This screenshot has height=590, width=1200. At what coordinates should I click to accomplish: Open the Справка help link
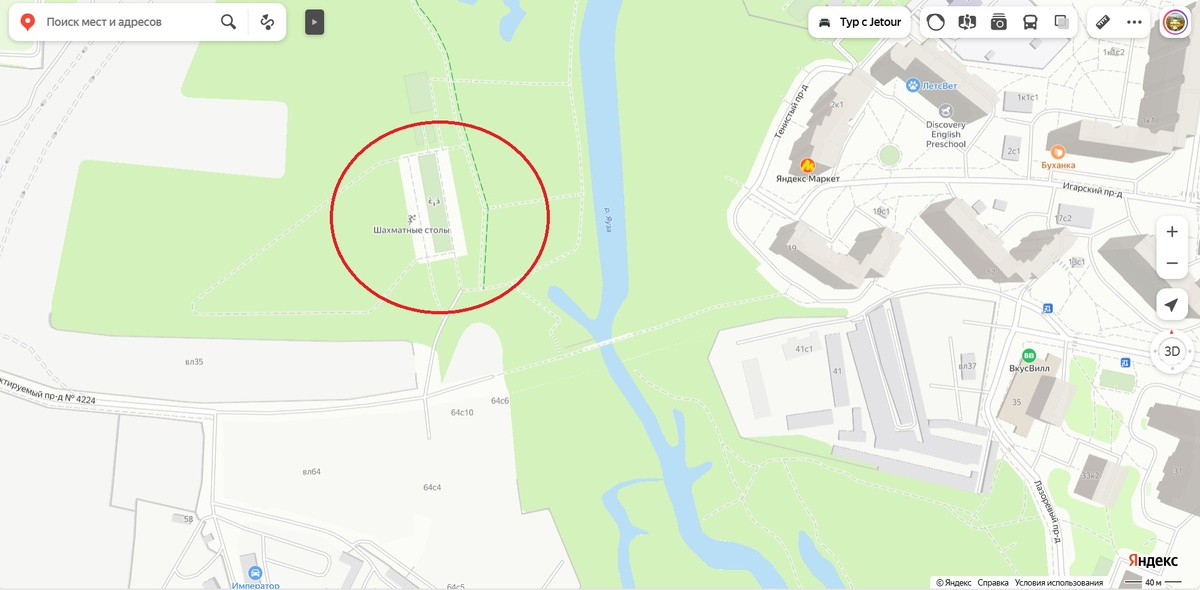pos(992,582)
